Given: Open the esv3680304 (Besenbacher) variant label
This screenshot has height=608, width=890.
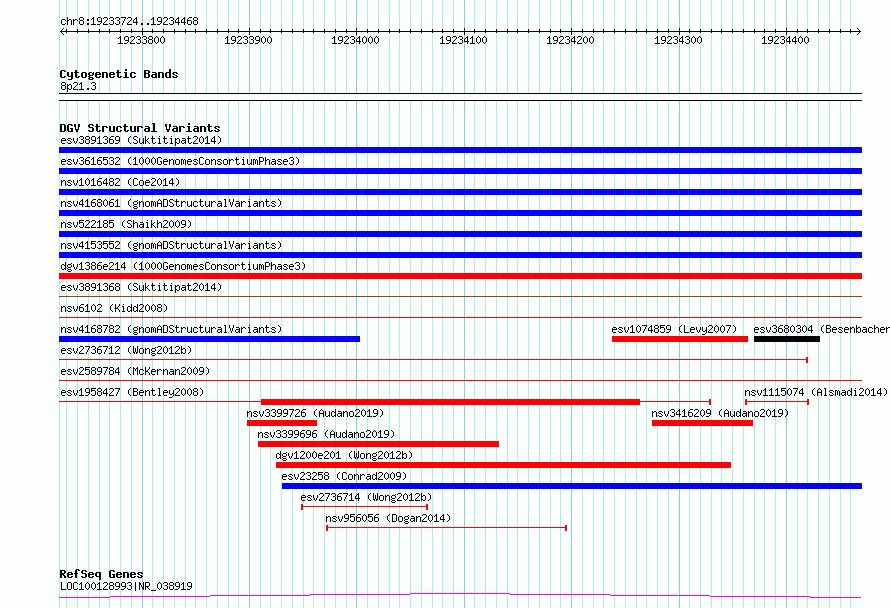Looking at the screenshot, I should [821, 329].
